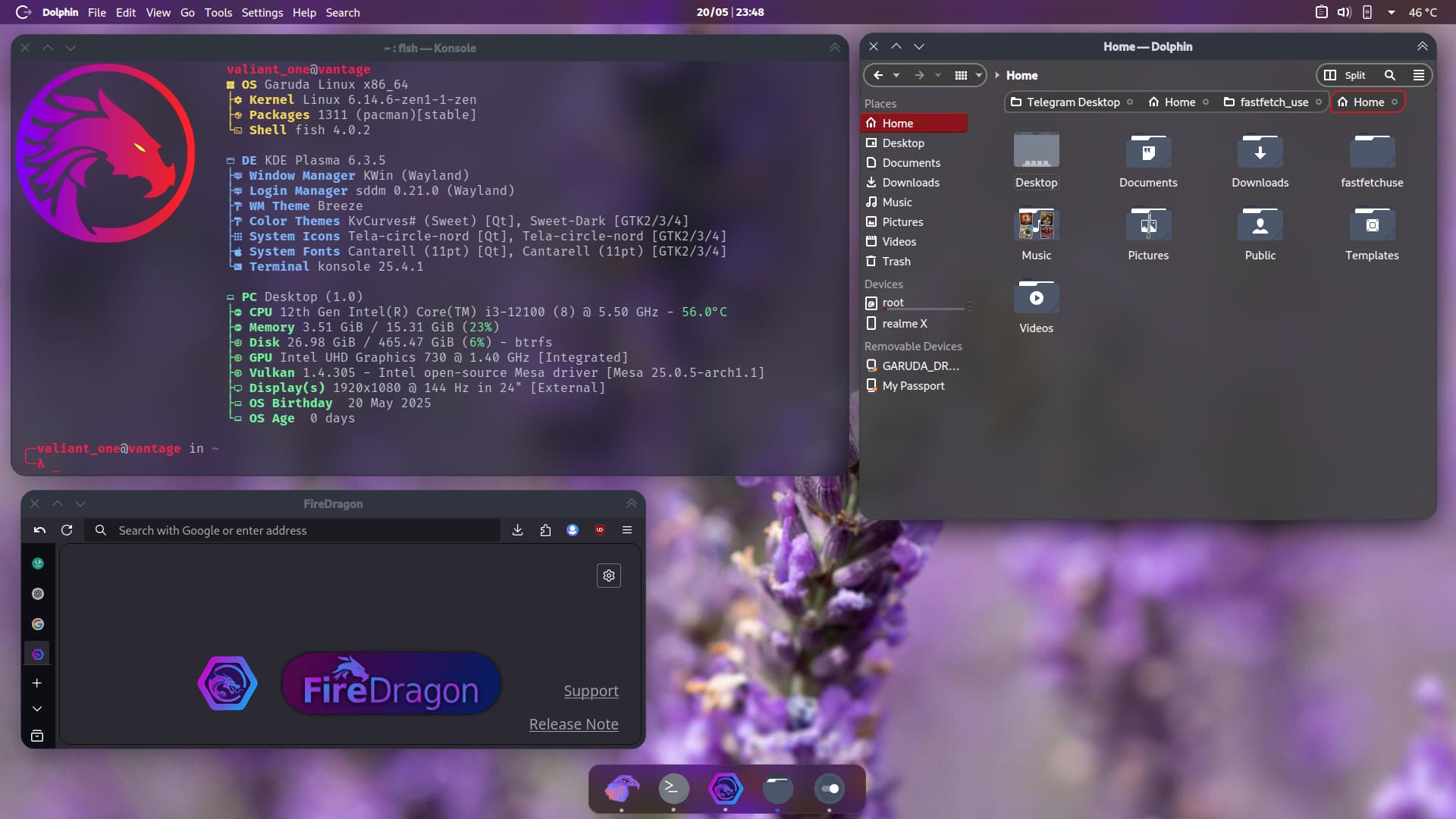Open Dolphin's search icon
Viewport: 1456px width, 819px height.
(x=1390, y=75)
